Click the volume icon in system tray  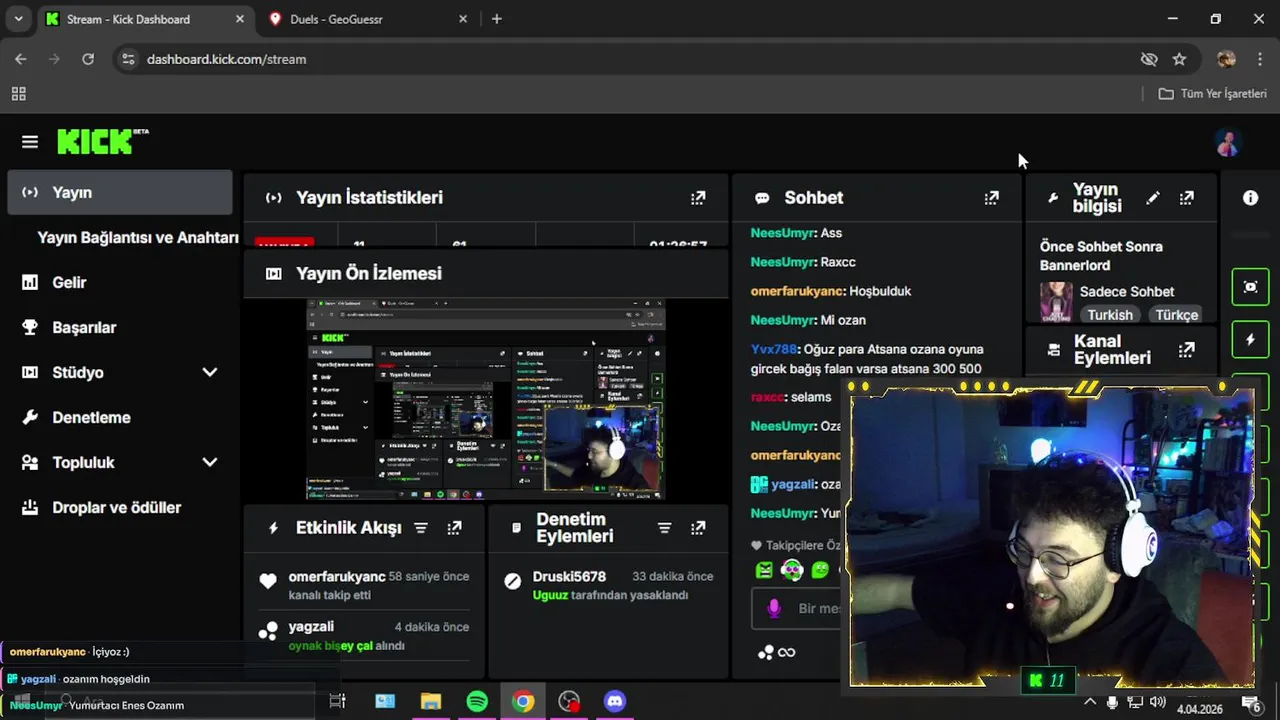1158,702
